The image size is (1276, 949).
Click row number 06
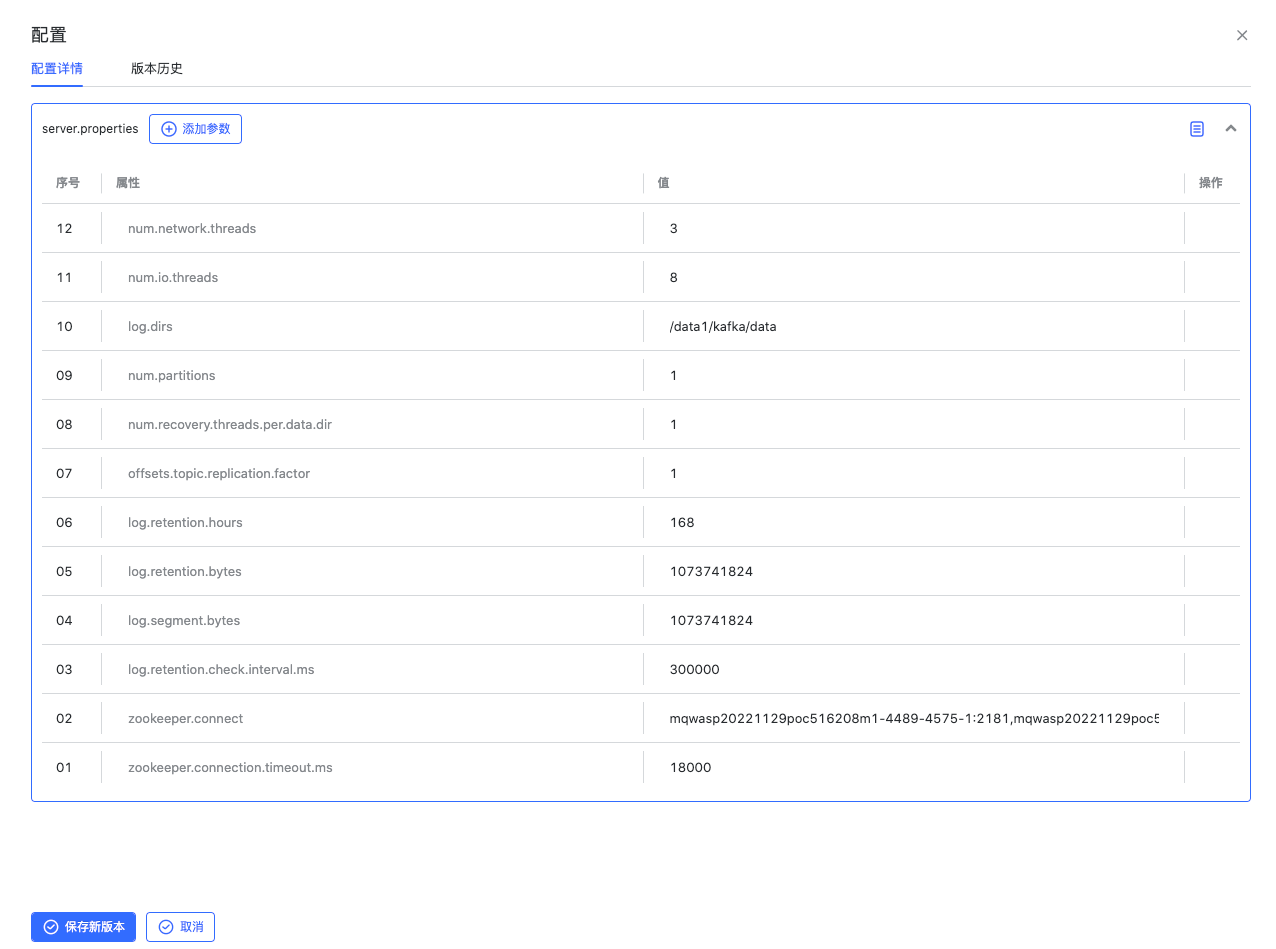tap(65, 523)
